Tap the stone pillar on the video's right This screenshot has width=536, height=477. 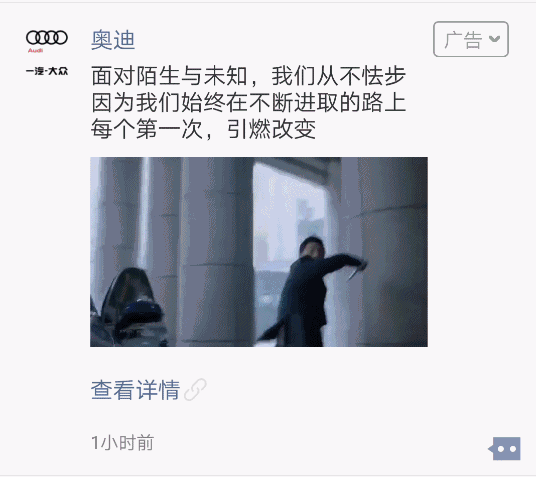[393, 252]
